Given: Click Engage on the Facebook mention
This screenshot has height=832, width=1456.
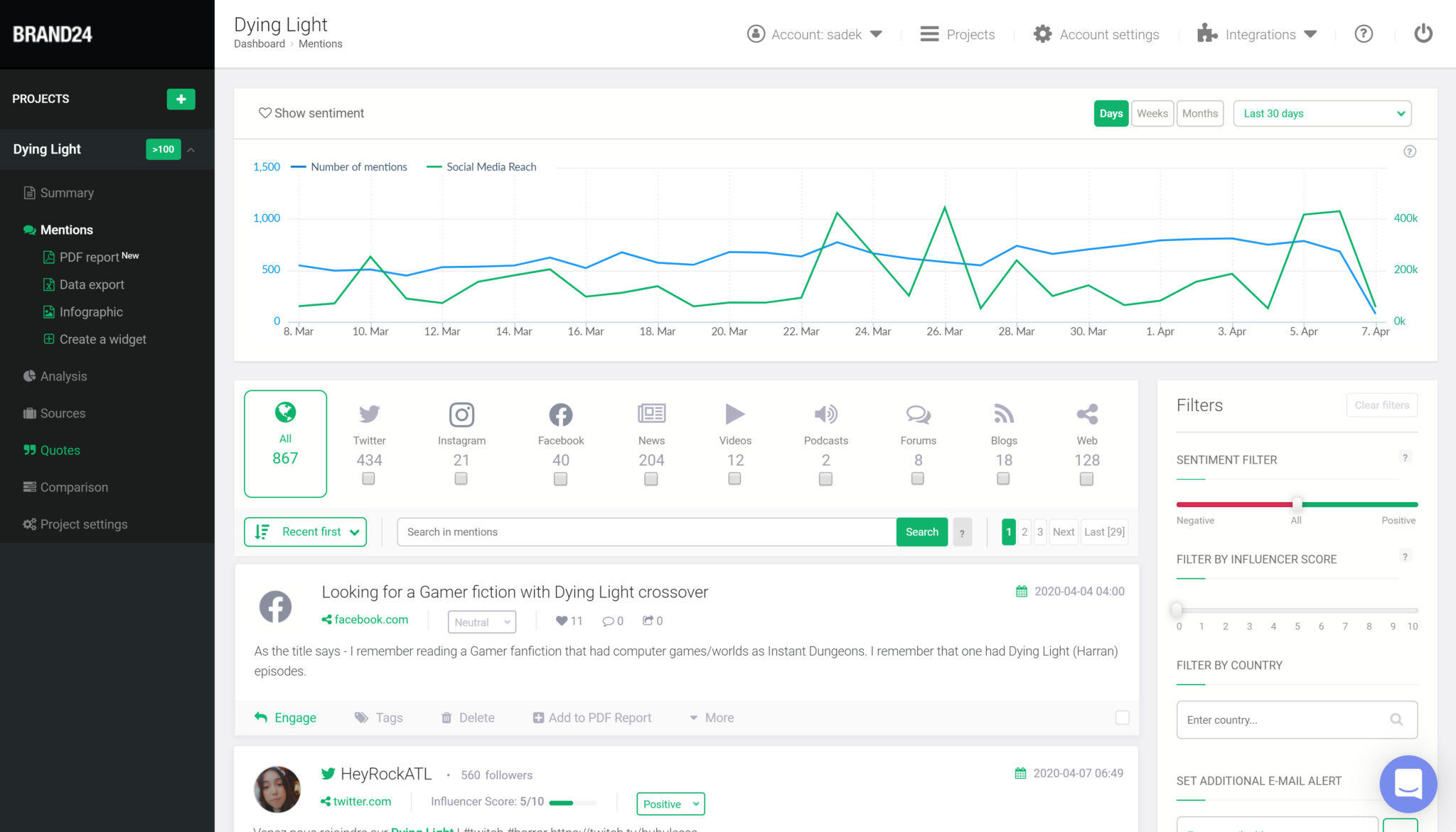Looking at the screenshot, I should (286, 718).
